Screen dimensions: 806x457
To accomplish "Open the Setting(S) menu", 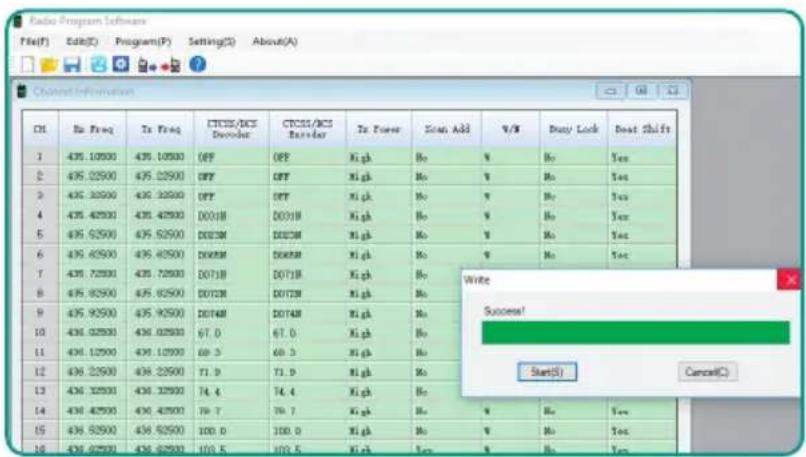I will [x=212, y=42].
